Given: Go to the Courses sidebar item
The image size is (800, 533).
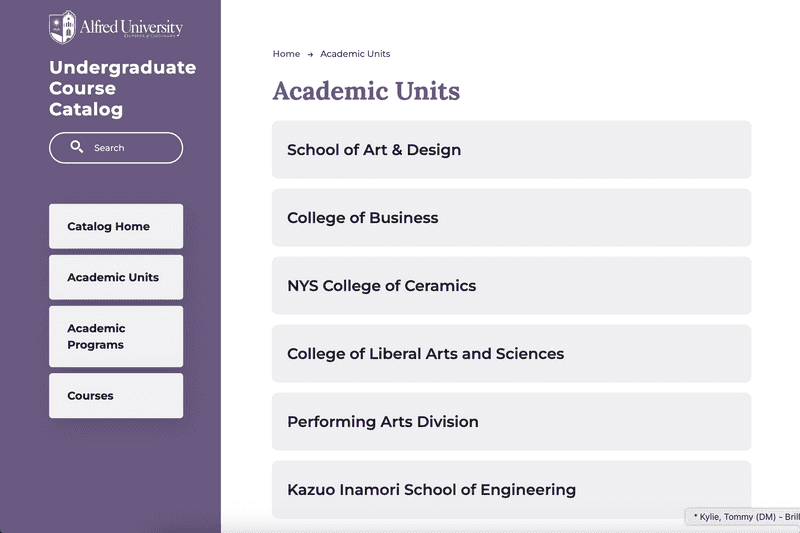Looking at the screenshot, I should (116, 396).
